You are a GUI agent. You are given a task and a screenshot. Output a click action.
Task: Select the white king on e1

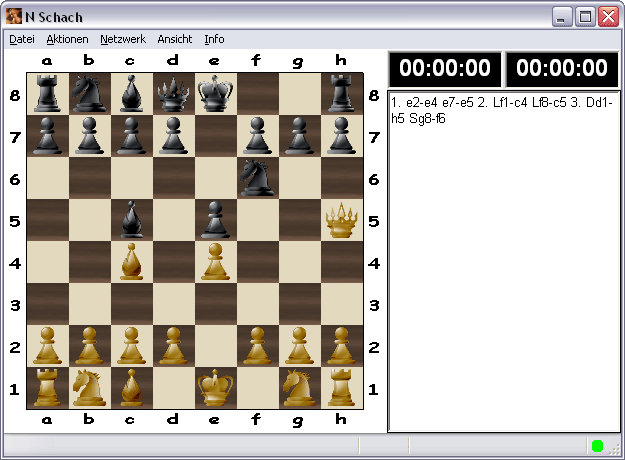click(215, 388)
